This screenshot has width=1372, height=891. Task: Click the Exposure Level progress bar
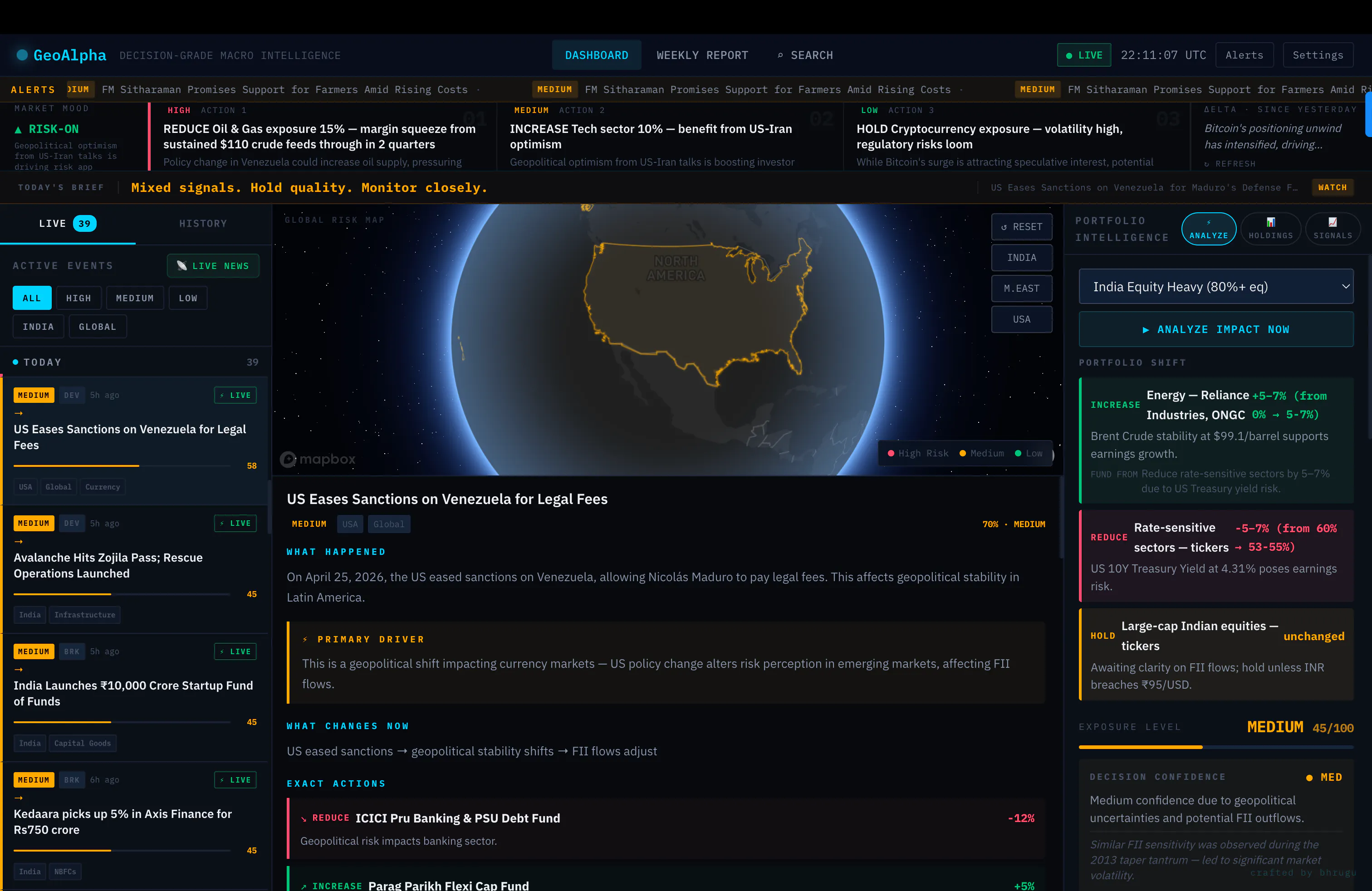1216,748
